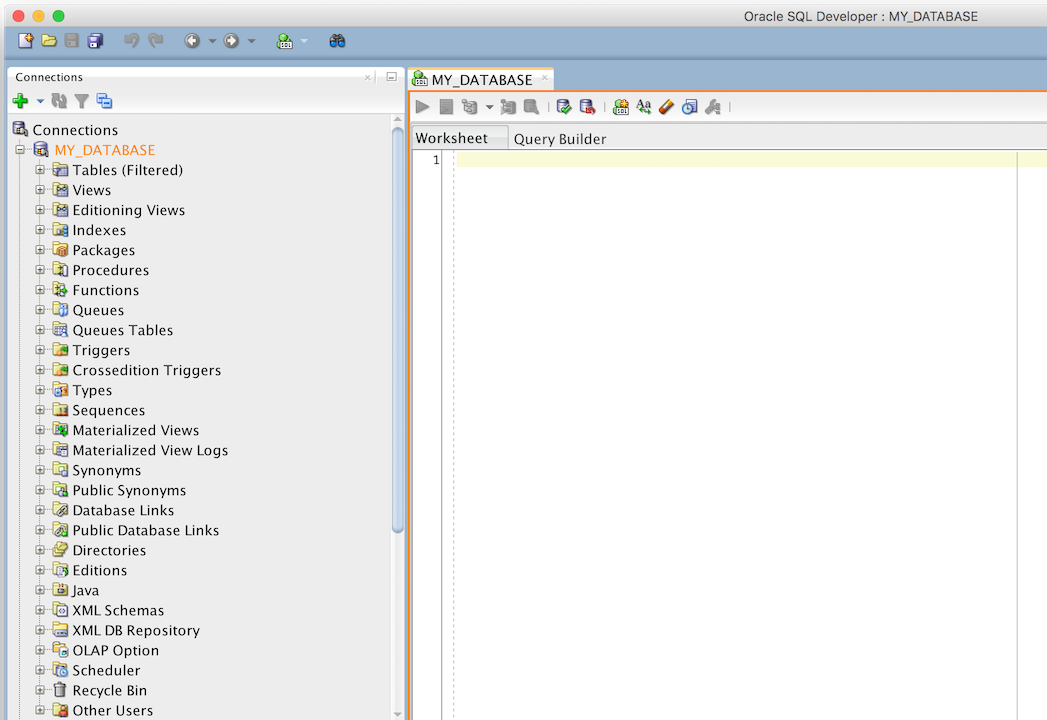Screen dimensions: 1047x720
Task: Close the MY_DATABASE worksheet tab
Action: point(545,77)
